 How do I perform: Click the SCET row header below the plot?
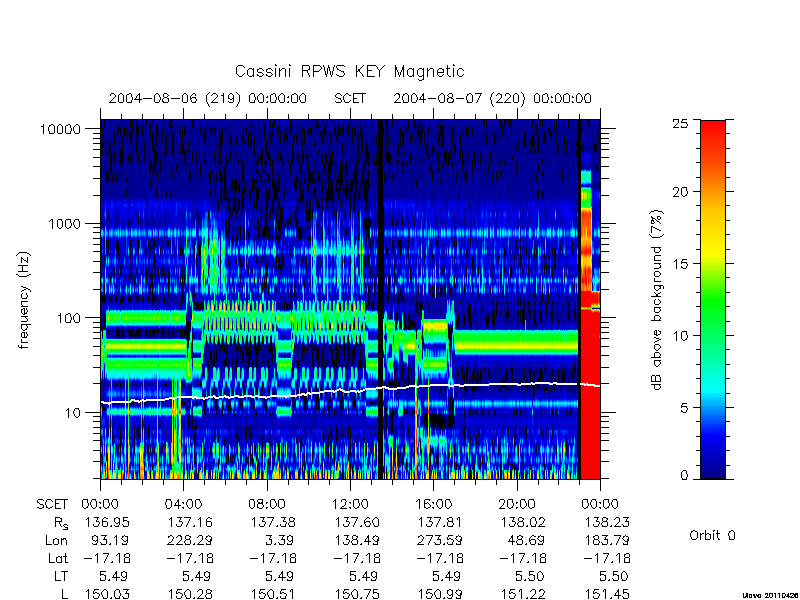(52, 505)
